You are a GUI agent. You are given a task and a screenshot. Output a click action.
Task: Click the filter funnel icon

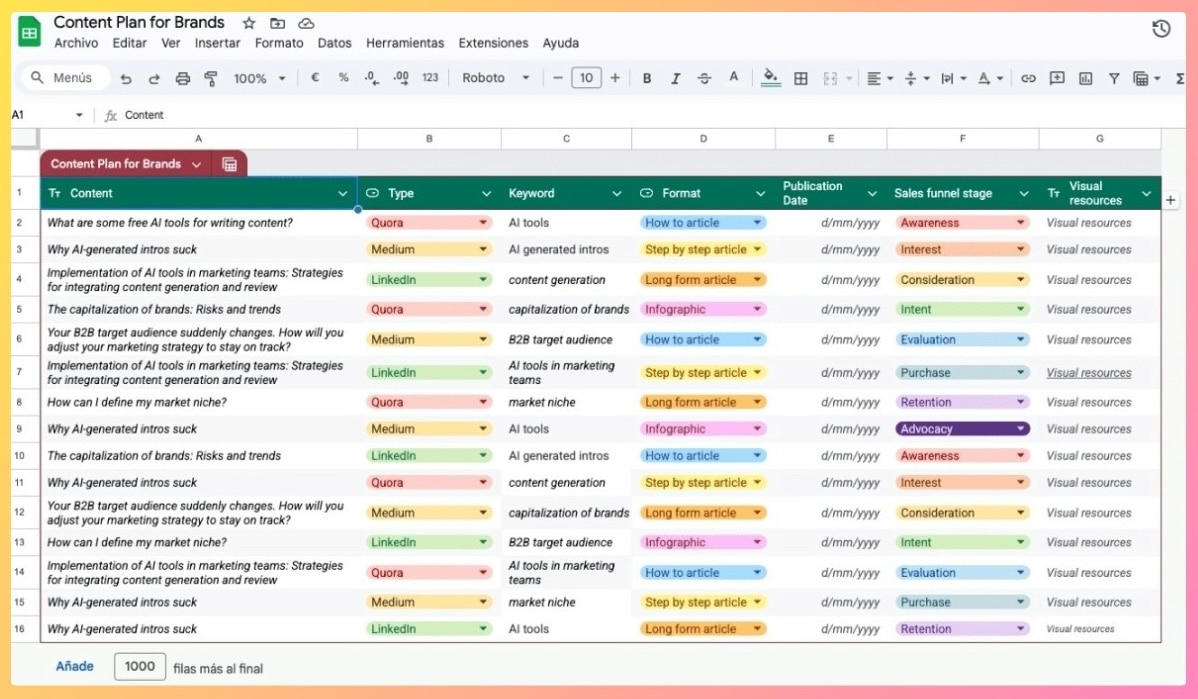click(1113, 78)
